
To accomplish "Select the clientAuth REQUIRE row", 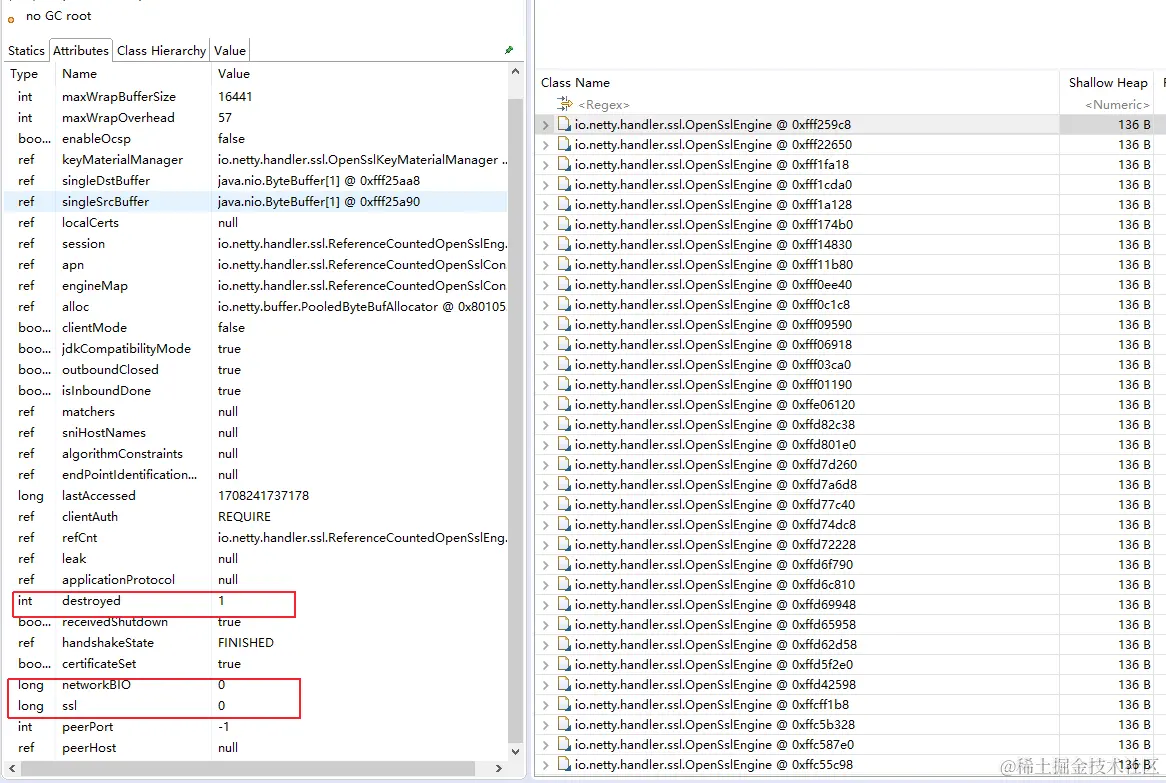I will (x=256, y=517).
